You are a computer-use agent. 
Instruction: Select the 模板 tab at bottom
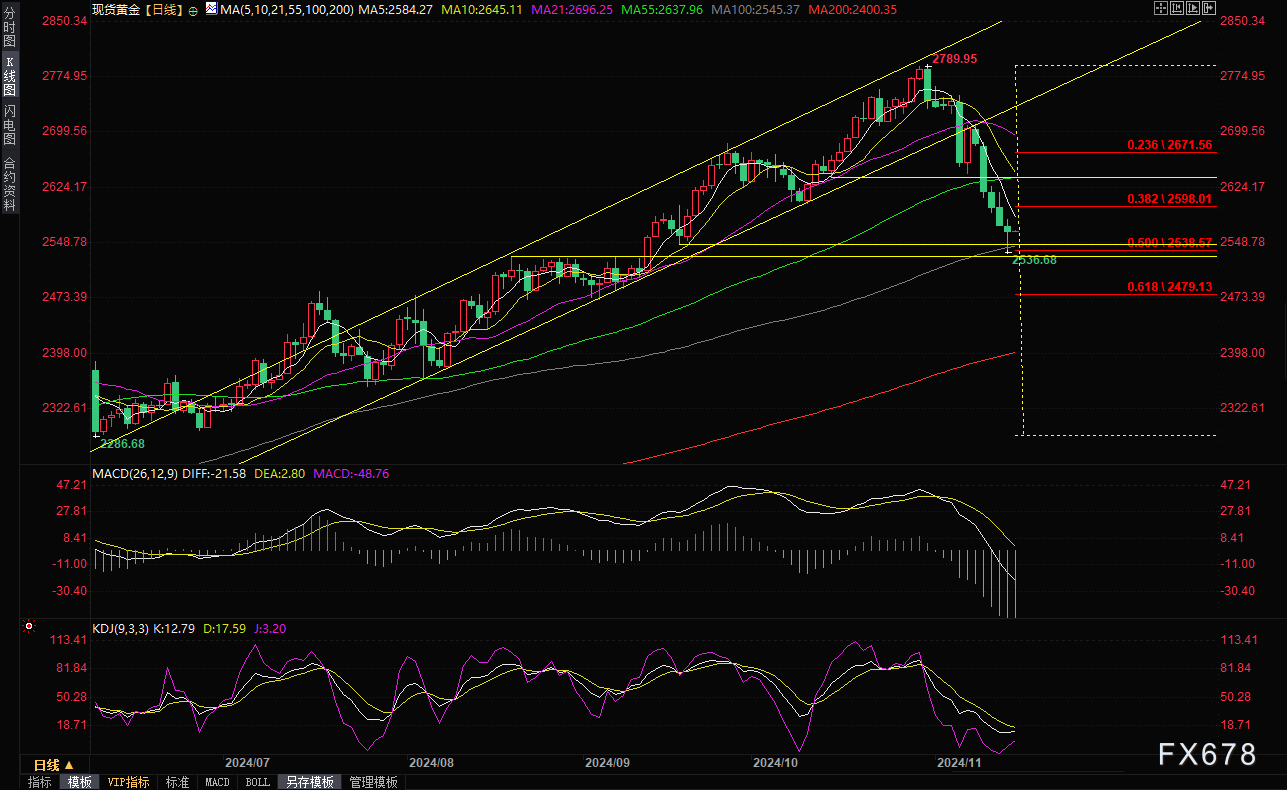(79, 782)
